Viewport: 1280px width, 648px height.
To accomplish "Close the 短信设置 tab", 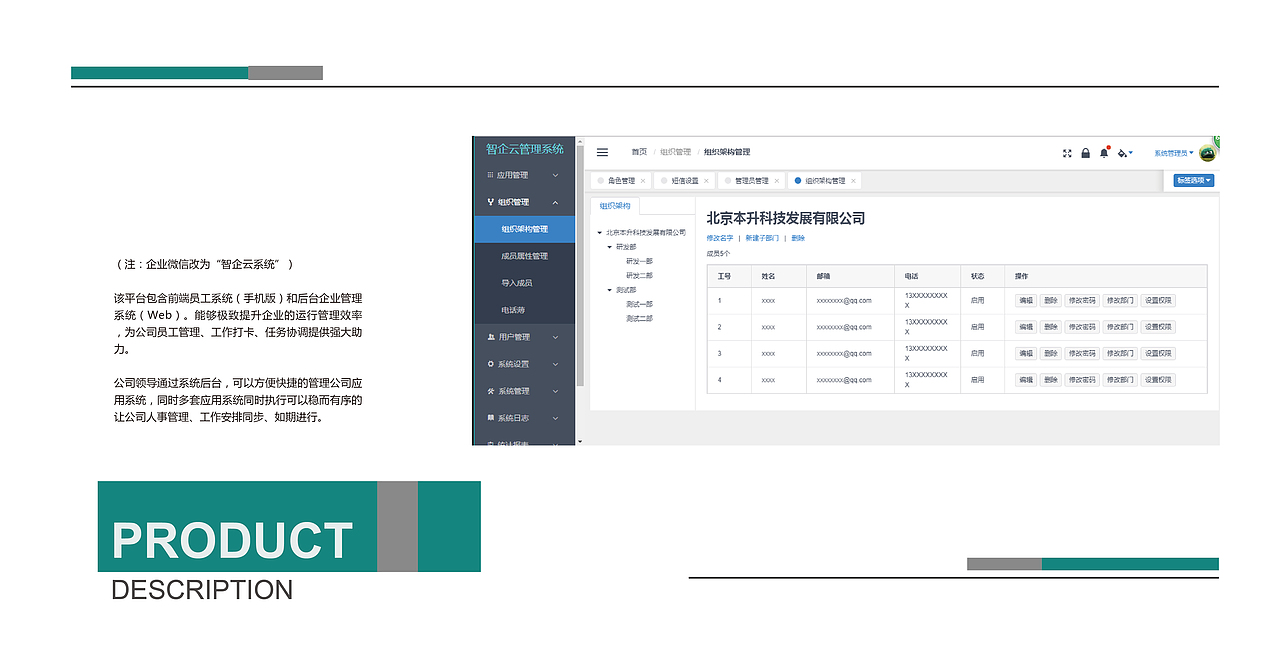I will coord(706,181).
